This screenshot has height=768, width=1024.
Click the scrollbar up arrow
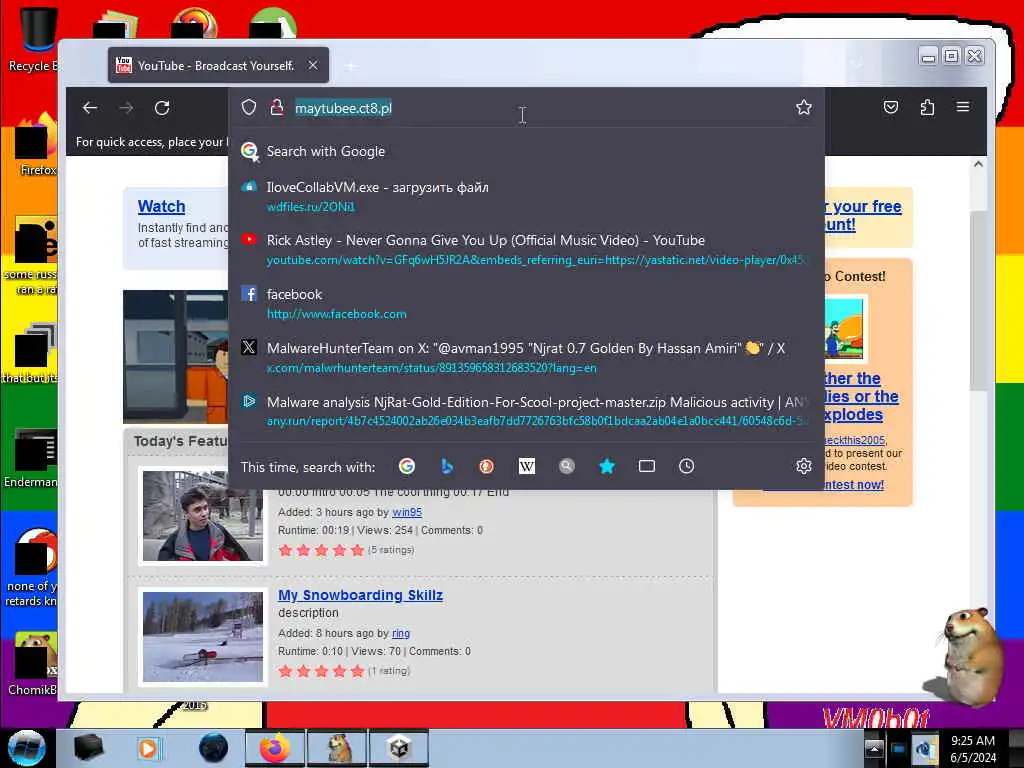tap(978, 165)
